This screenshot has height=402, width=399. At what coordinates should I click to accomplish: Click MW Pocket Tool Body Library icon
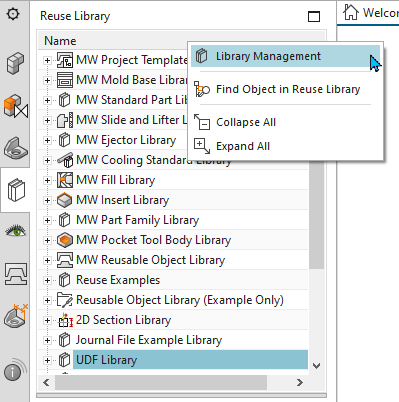[65, 240]
